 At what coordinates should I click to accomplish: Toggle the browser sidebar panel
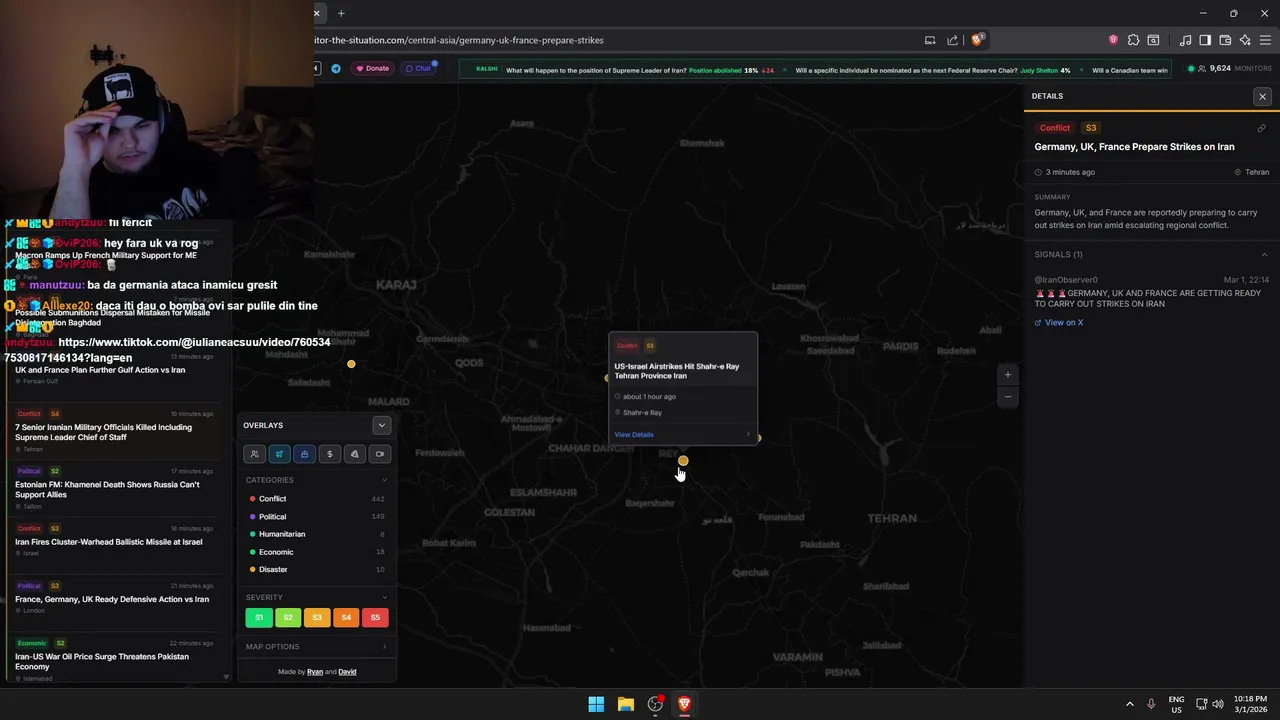(x=1205, y=40)
